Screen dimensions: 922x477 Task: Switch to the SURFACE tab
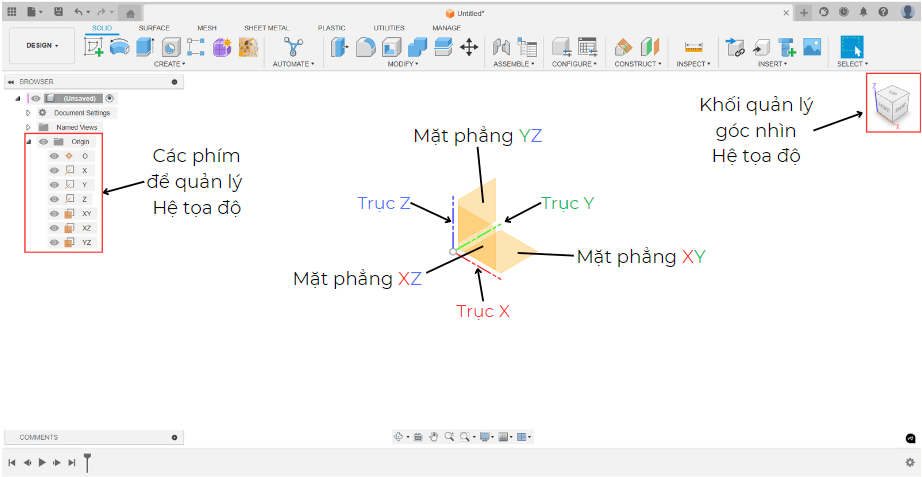154,28
